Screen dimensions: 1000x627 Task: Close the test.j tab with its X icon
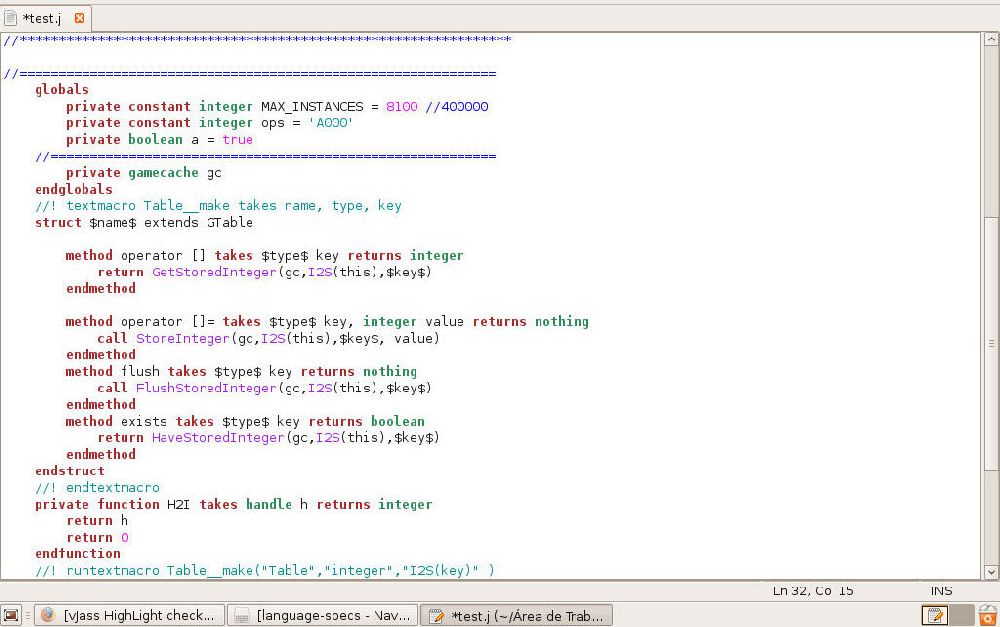click(79, 18)
